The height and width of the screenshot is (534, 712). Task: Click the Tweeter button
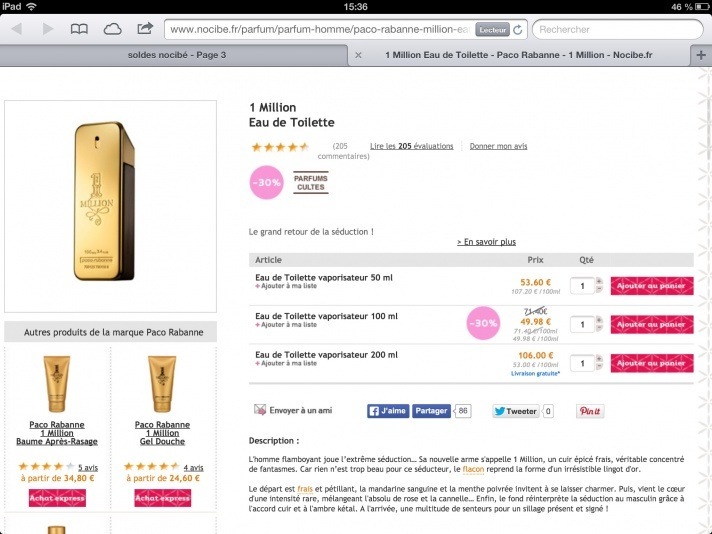pyautogui.click(x=516, y=411)
